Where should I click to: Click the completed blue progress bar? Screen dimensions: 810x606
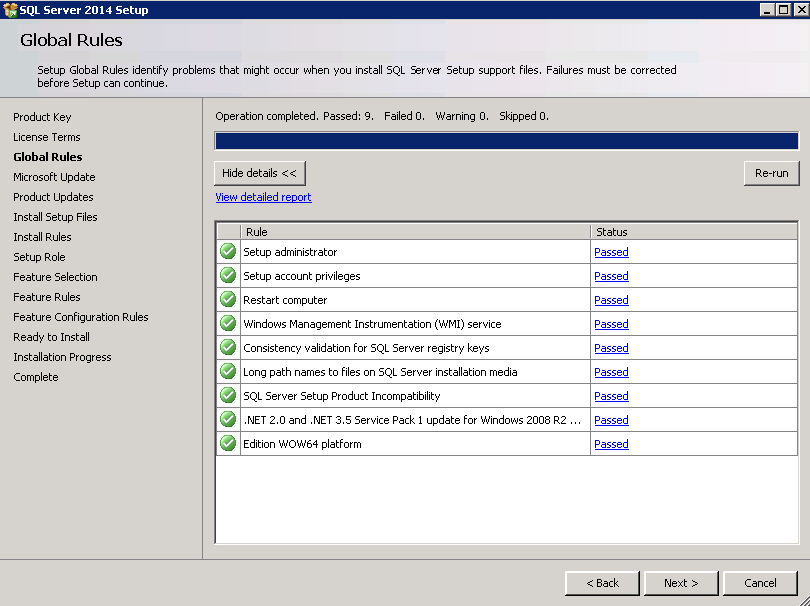pyautogui.click(x=507, y=141)
